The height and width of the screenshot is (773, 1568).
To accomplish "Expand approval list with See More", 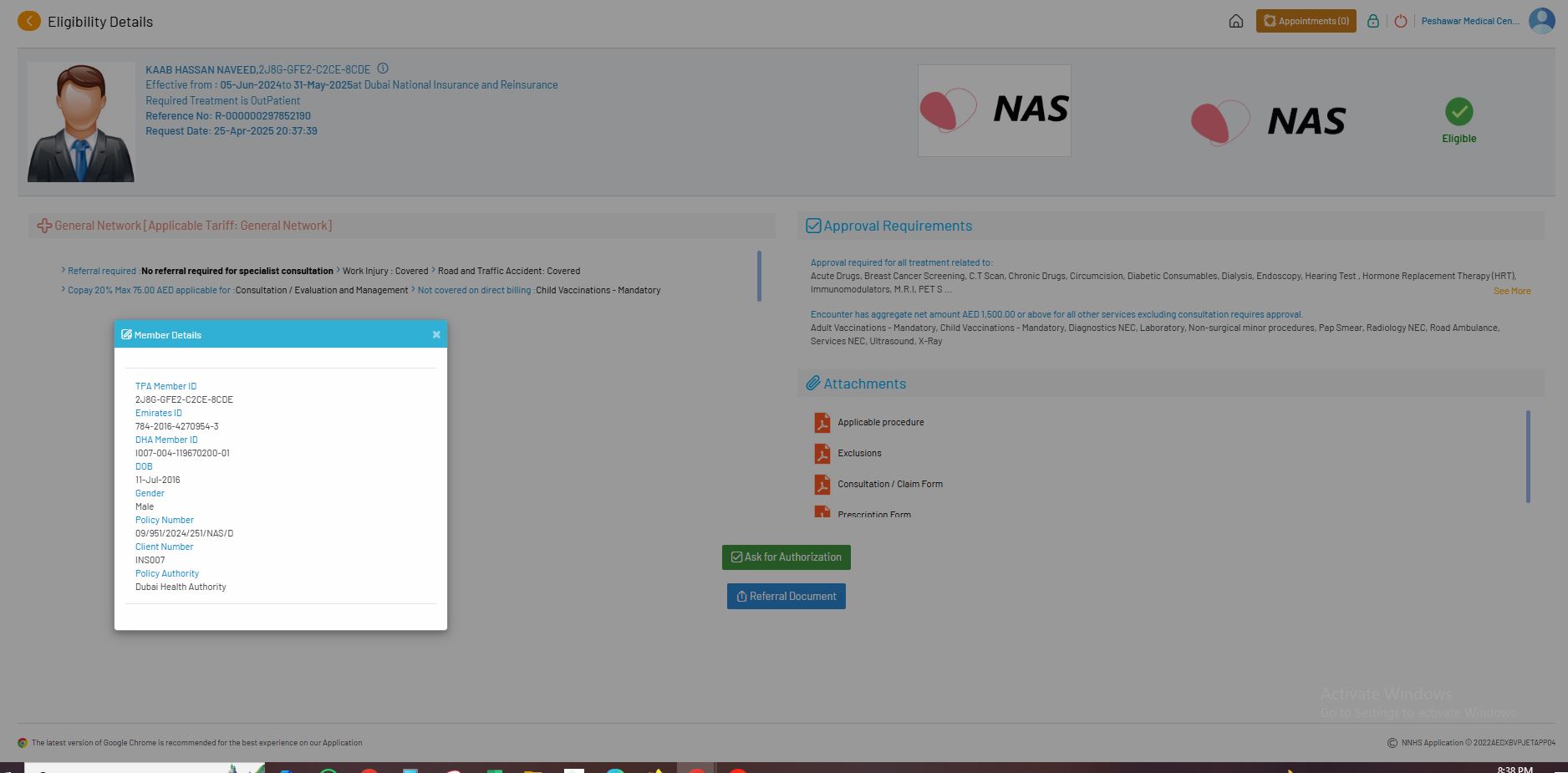I will pos(1511,291).
